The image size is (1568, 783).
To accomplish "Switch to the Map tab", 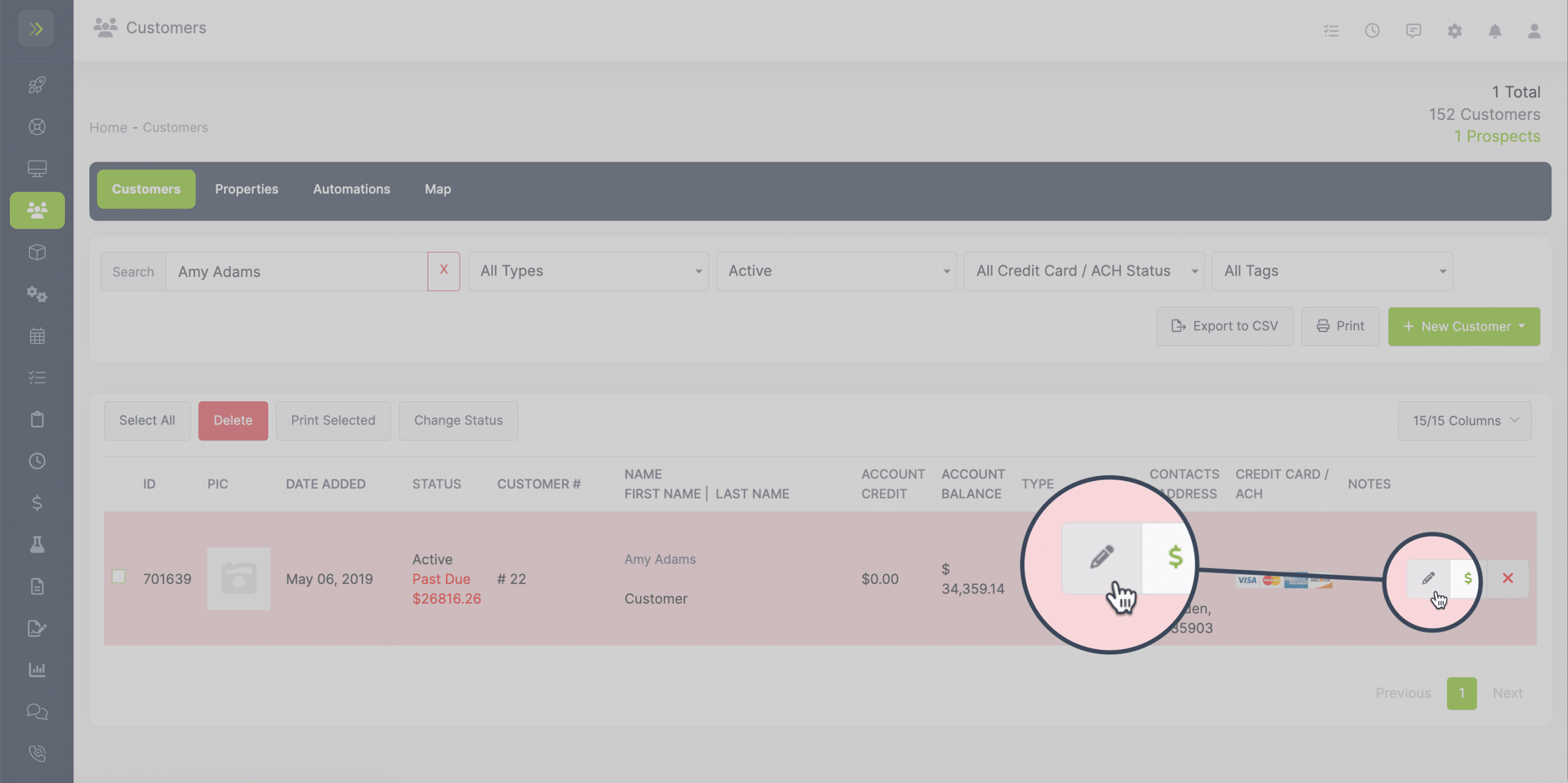I will pyautogui.click(x=438, y=189).
